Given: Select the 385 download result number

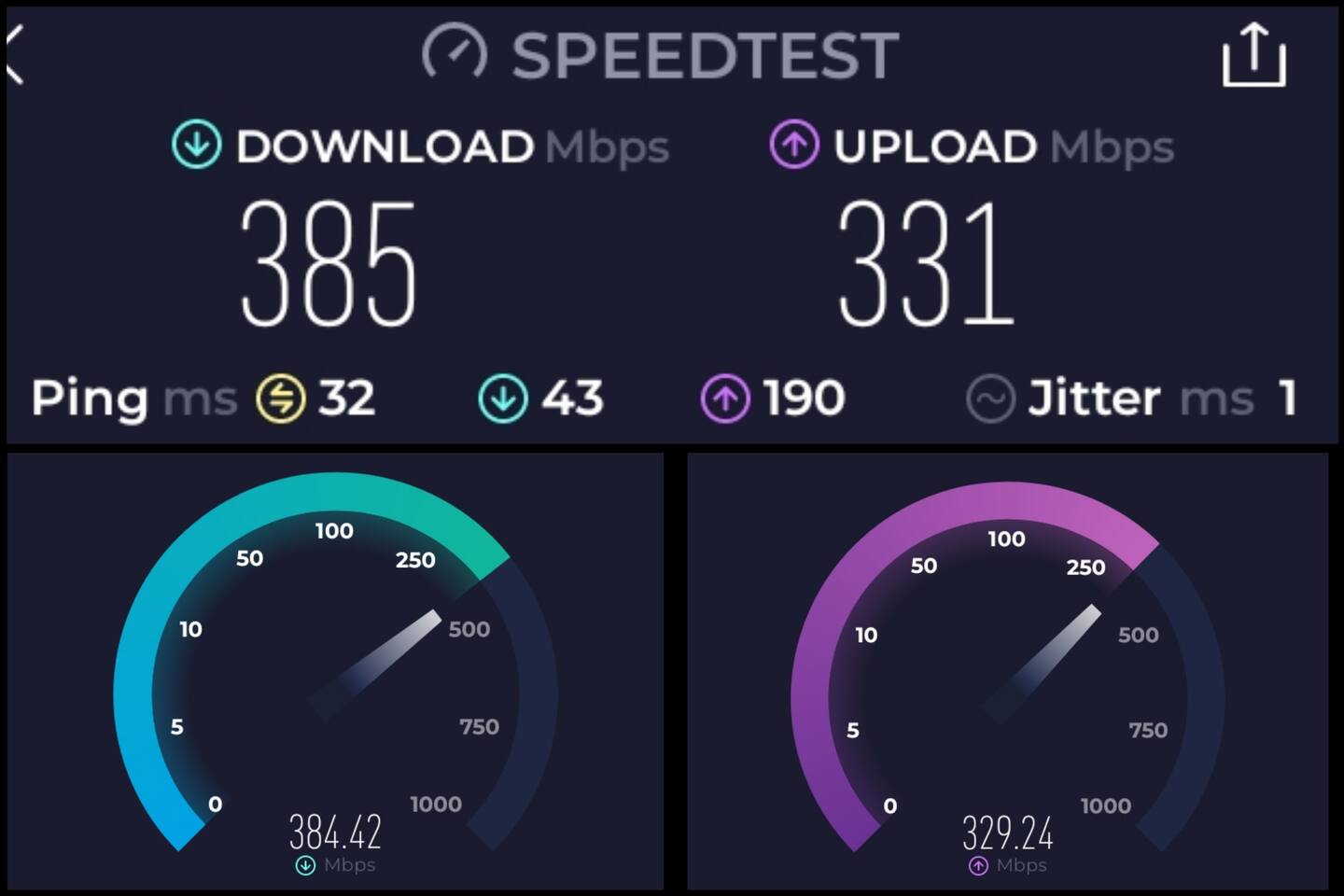Looking at the screenshot, I should (x=329, y=263).
